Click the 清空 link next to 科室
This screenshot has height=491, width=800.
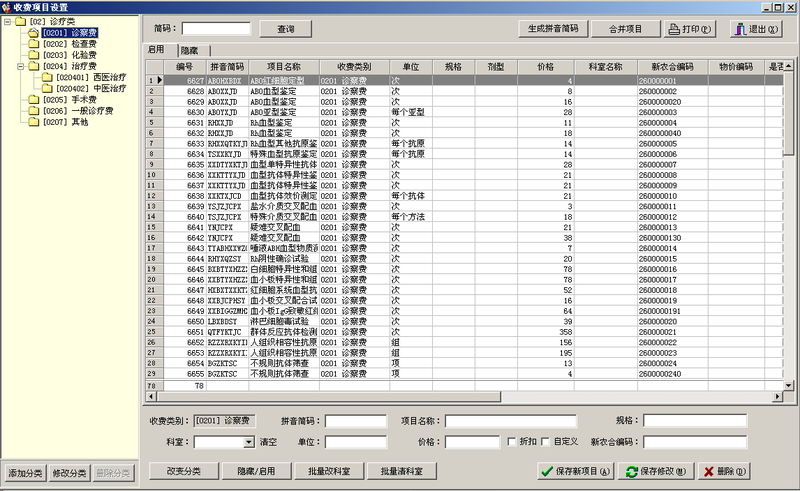tap(268, 442)
